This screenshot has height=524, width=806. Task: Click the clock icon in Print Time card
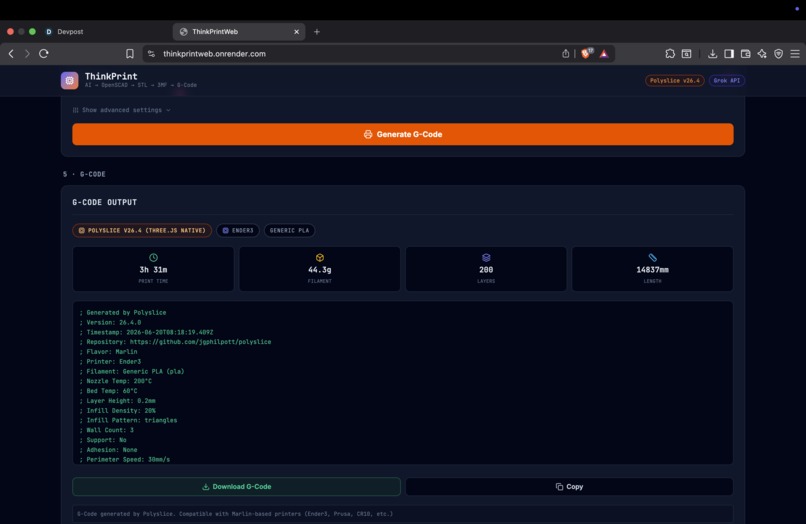pyautogui.click(x=153, y=257)
